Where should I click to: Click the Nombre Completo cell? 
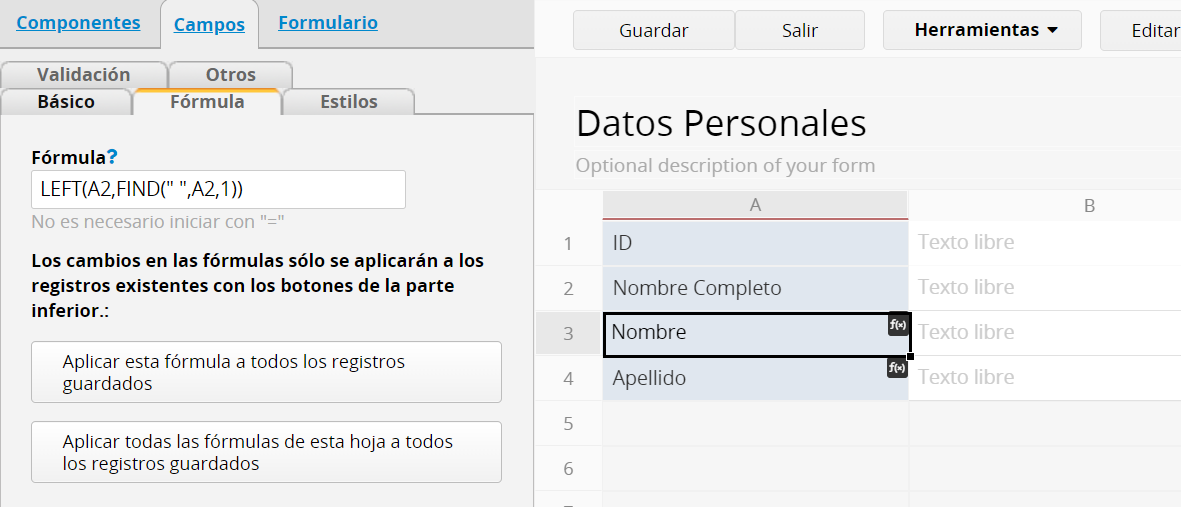[x=755, y=288]
